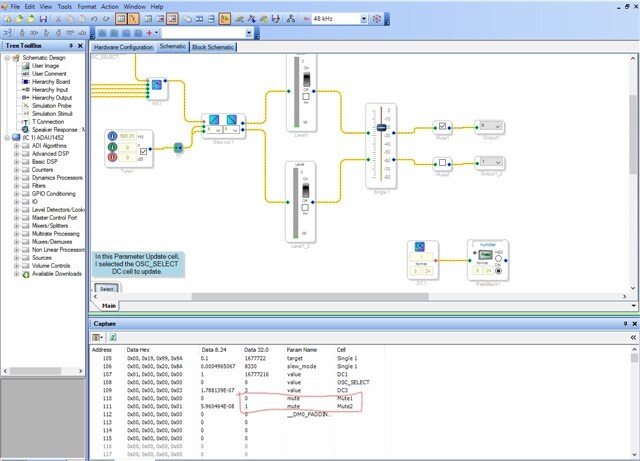This screenshot has height=461, width=640.
Task: Open the Action menu
Action: (110, 7)
